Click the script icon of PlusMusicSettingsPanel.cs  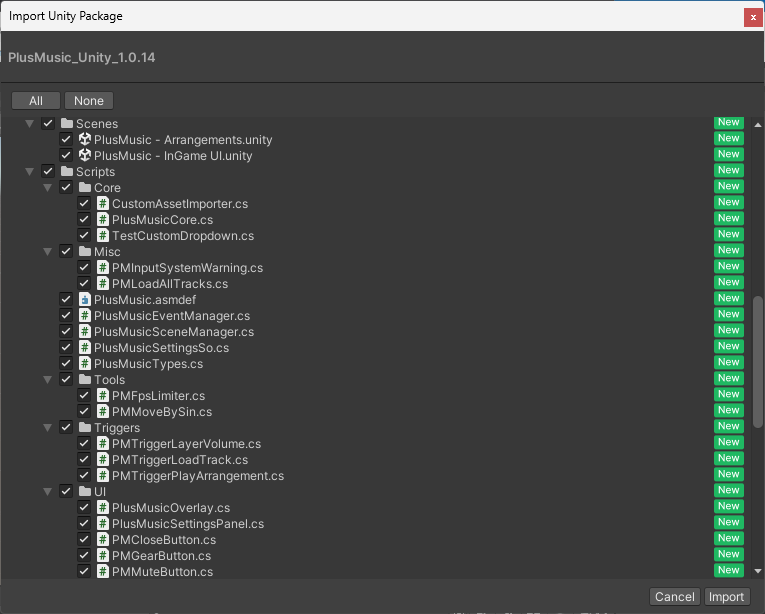pos(102,524)
